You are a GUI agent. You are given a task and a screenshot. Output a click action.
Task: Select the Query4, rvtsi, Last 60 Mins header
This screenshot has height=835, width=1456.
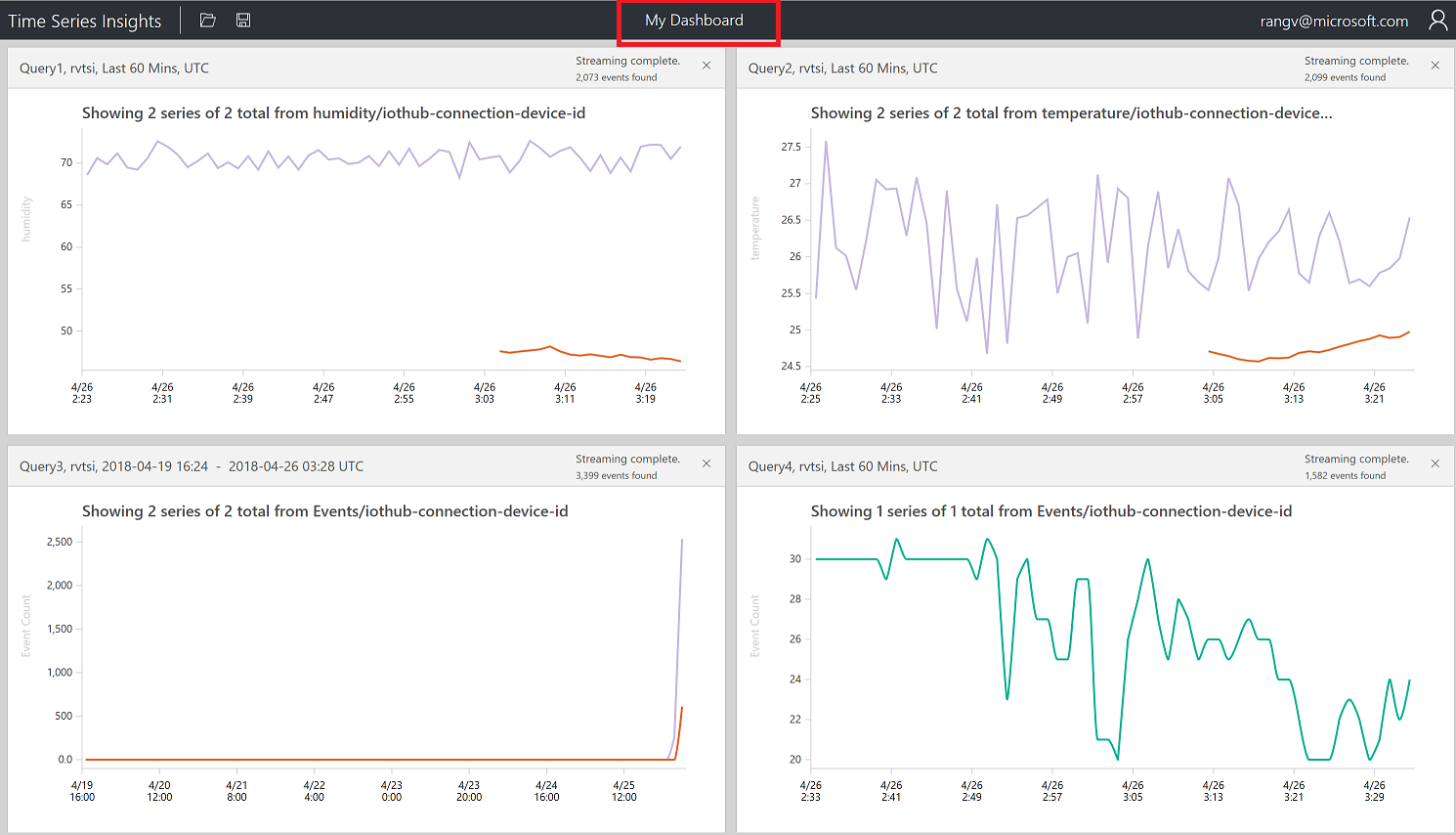point(843,466)
